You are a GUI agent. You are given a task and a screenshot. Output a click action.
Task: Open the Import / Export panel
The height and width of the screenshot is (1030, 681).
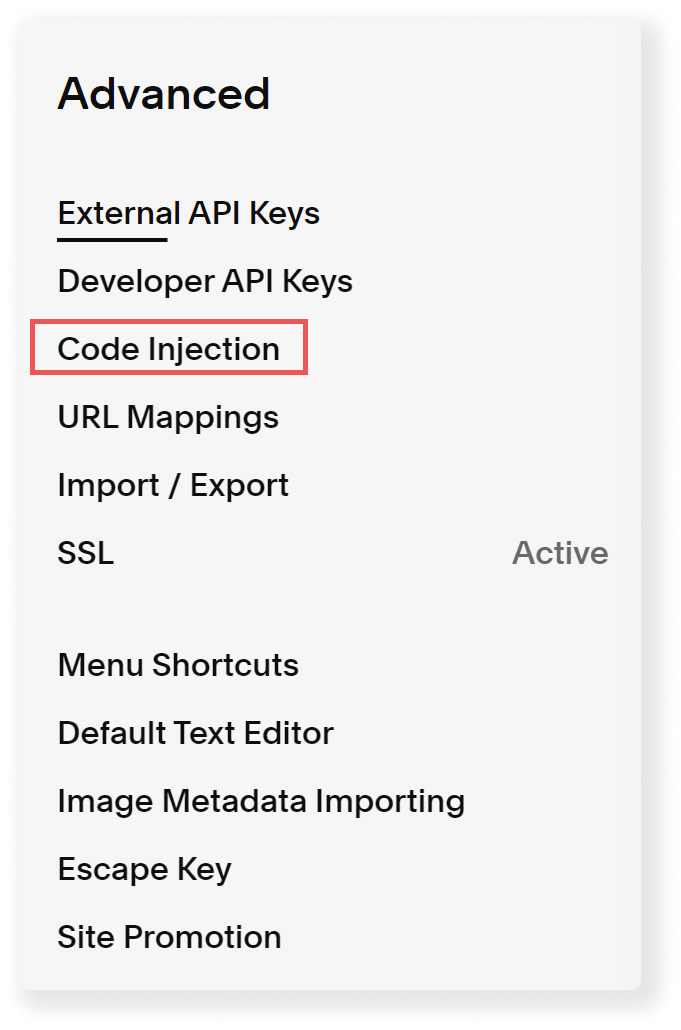point(173,485)
